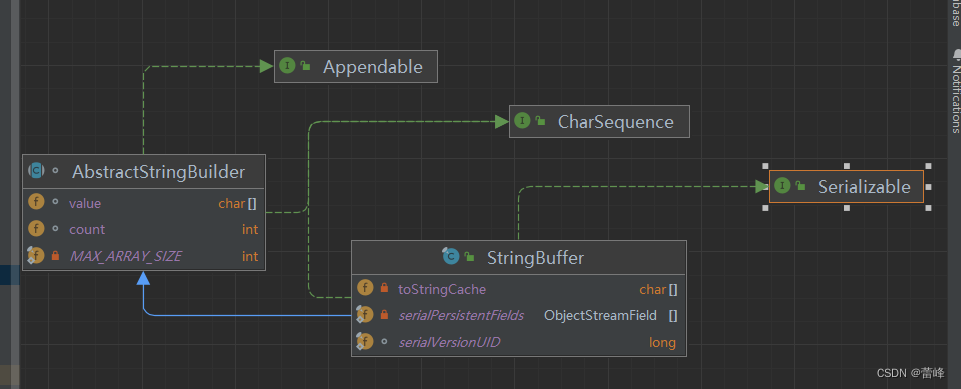
Task: Click the char[] type of value
Action: (x=237, y=203)
